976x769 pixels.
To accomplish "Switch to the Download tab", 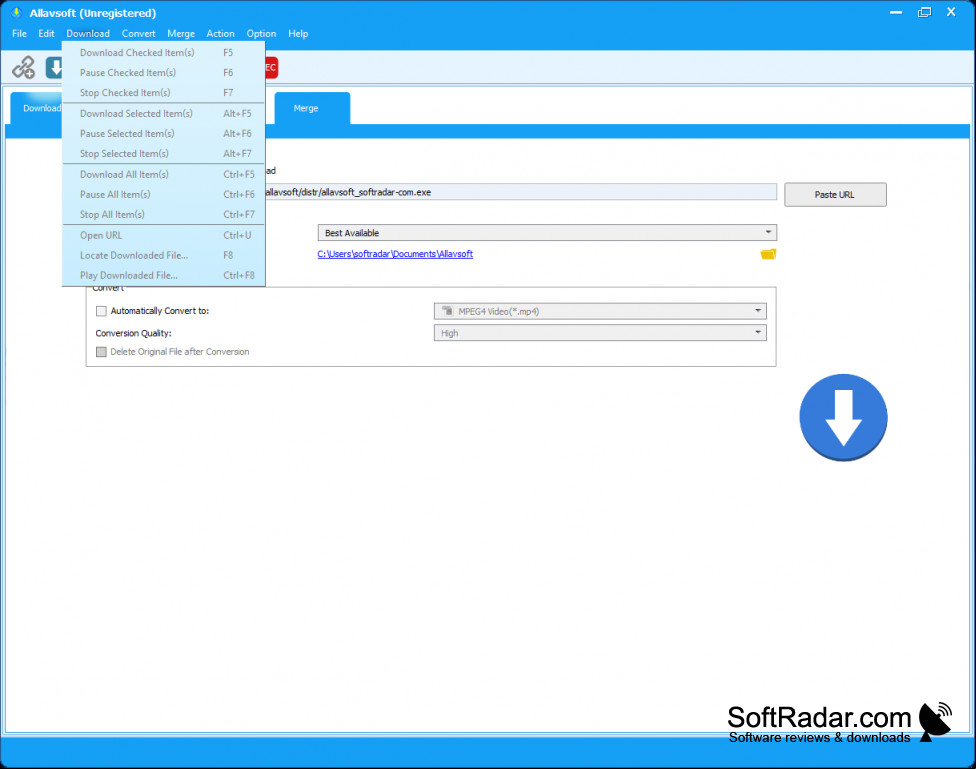I will 37,108.
